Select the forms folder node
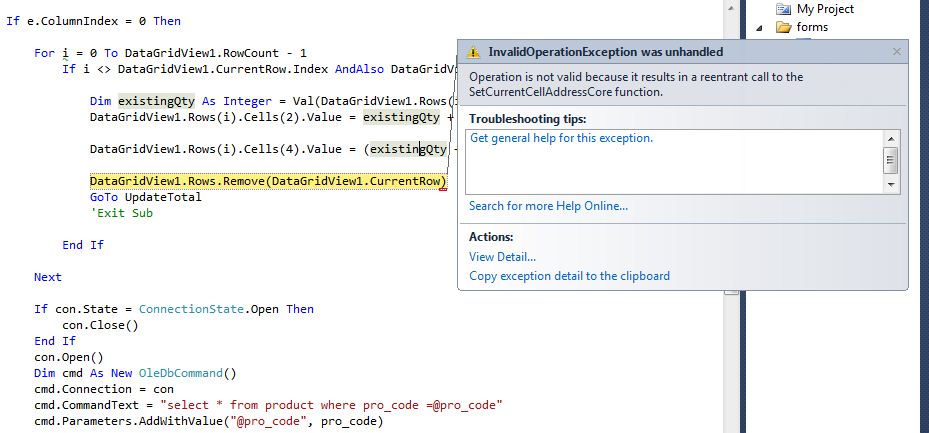929x433 pixels. (x=812, y=27)
